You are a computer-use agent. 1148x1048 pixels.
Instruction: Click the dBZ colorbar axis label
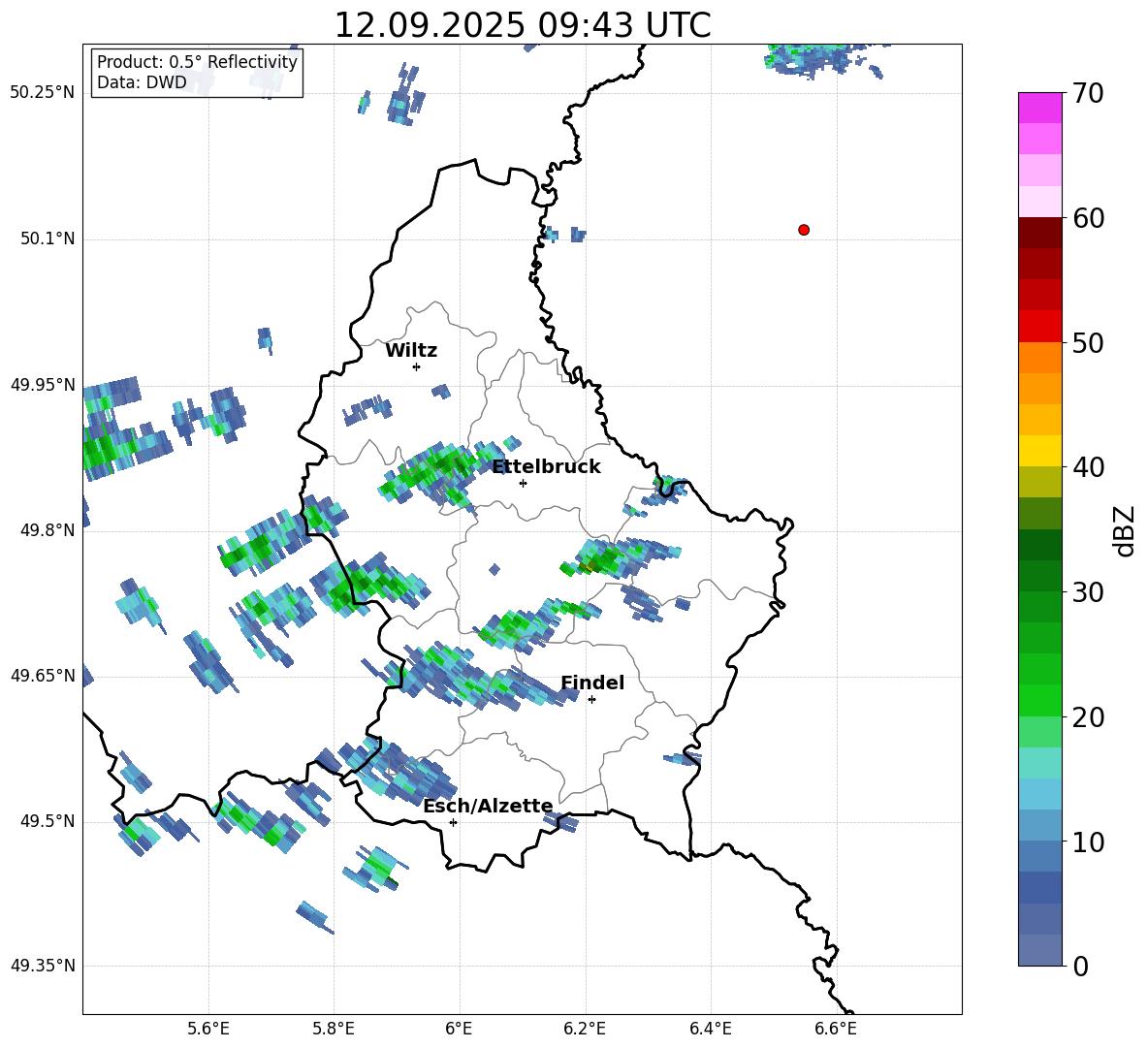click(x=1126, y=530)
